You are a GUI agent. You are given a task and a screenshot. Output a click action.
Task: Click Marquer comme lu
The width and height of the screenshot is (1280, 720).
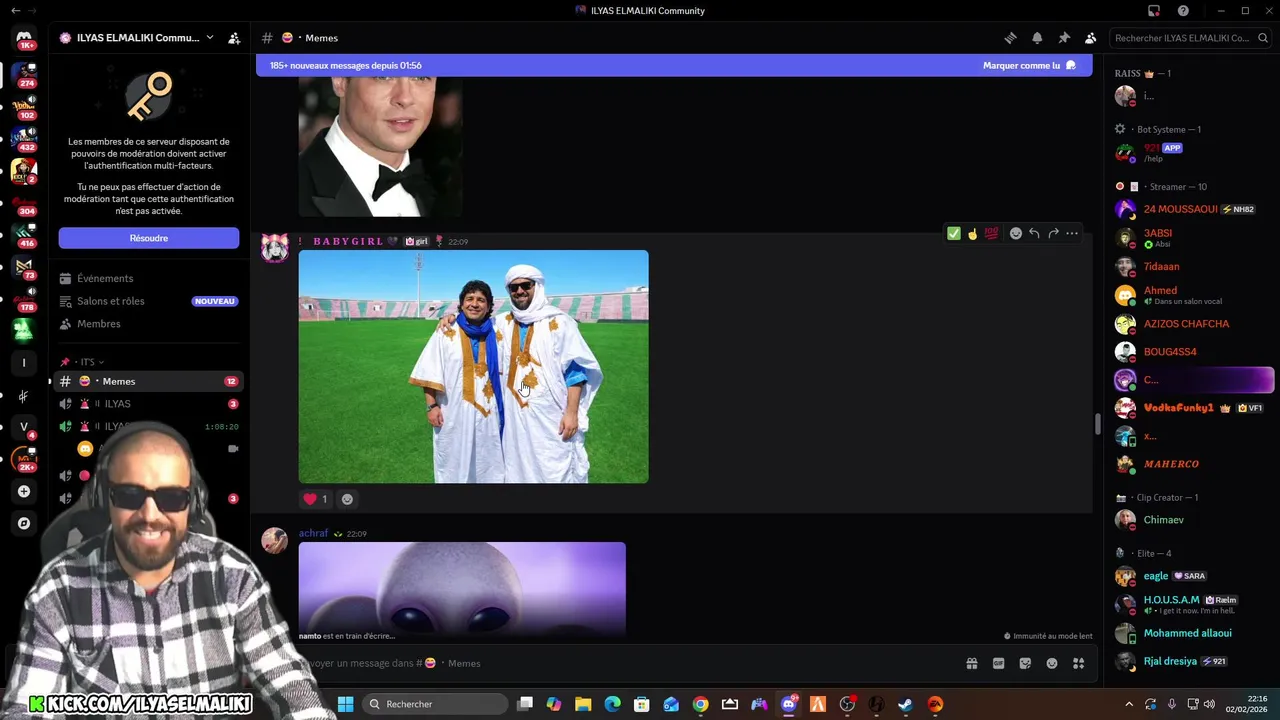click(x=1029, y=66)
